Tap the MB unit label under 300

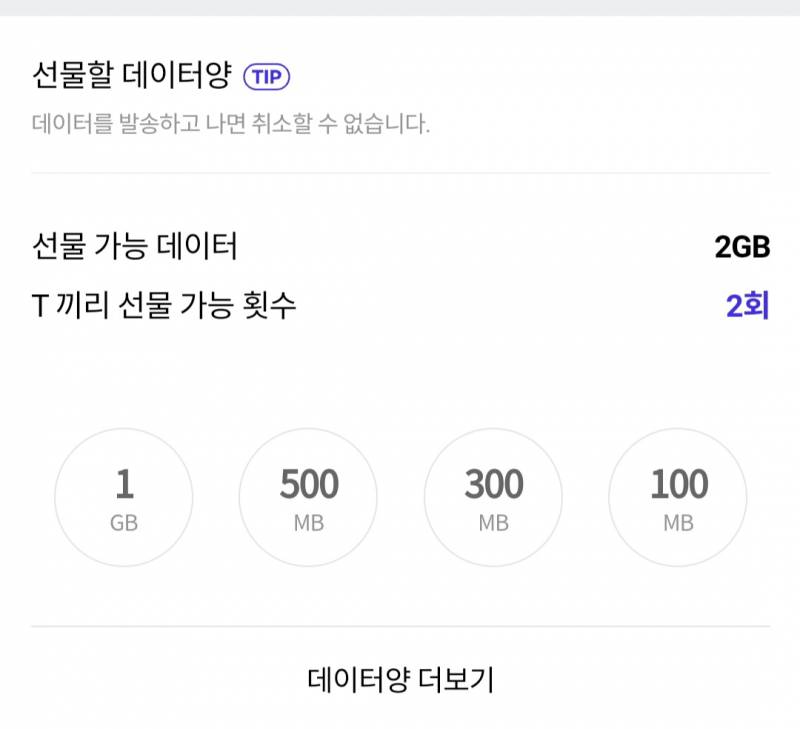click(493, 523)
